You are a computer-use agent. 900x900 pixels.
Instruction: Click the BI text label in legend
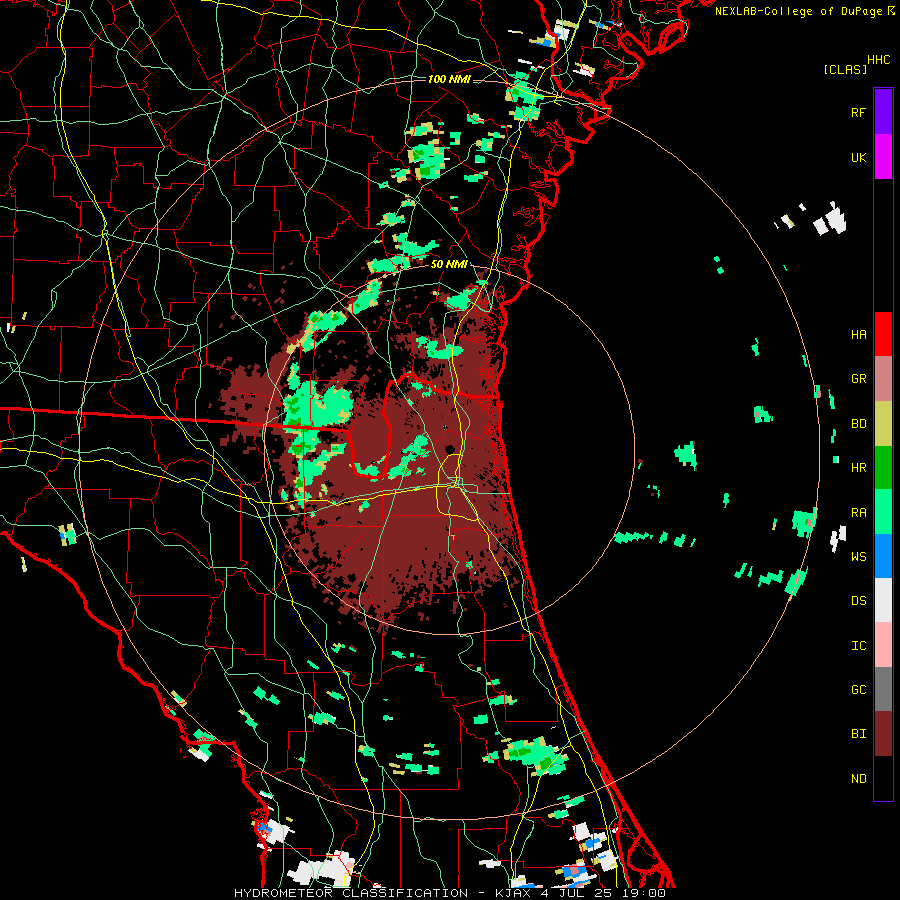[x=858, y=734]
